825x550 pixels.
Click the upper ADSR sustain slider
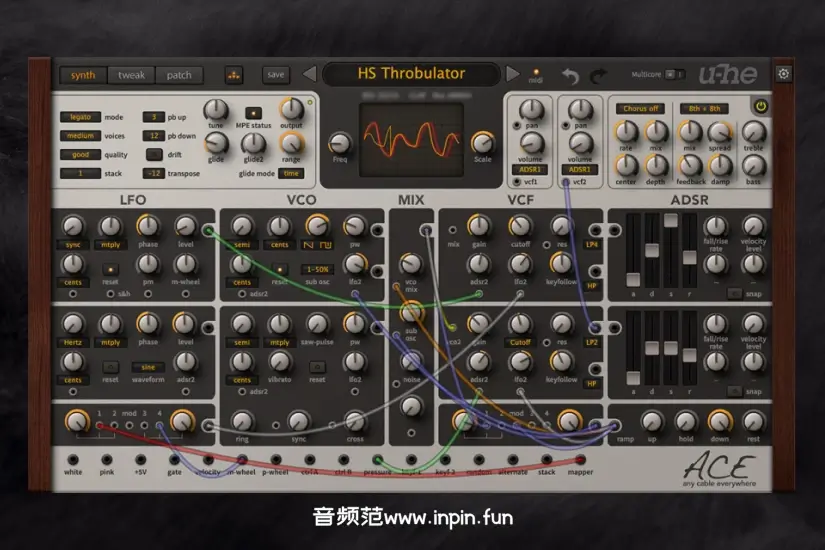pos(670,249)
